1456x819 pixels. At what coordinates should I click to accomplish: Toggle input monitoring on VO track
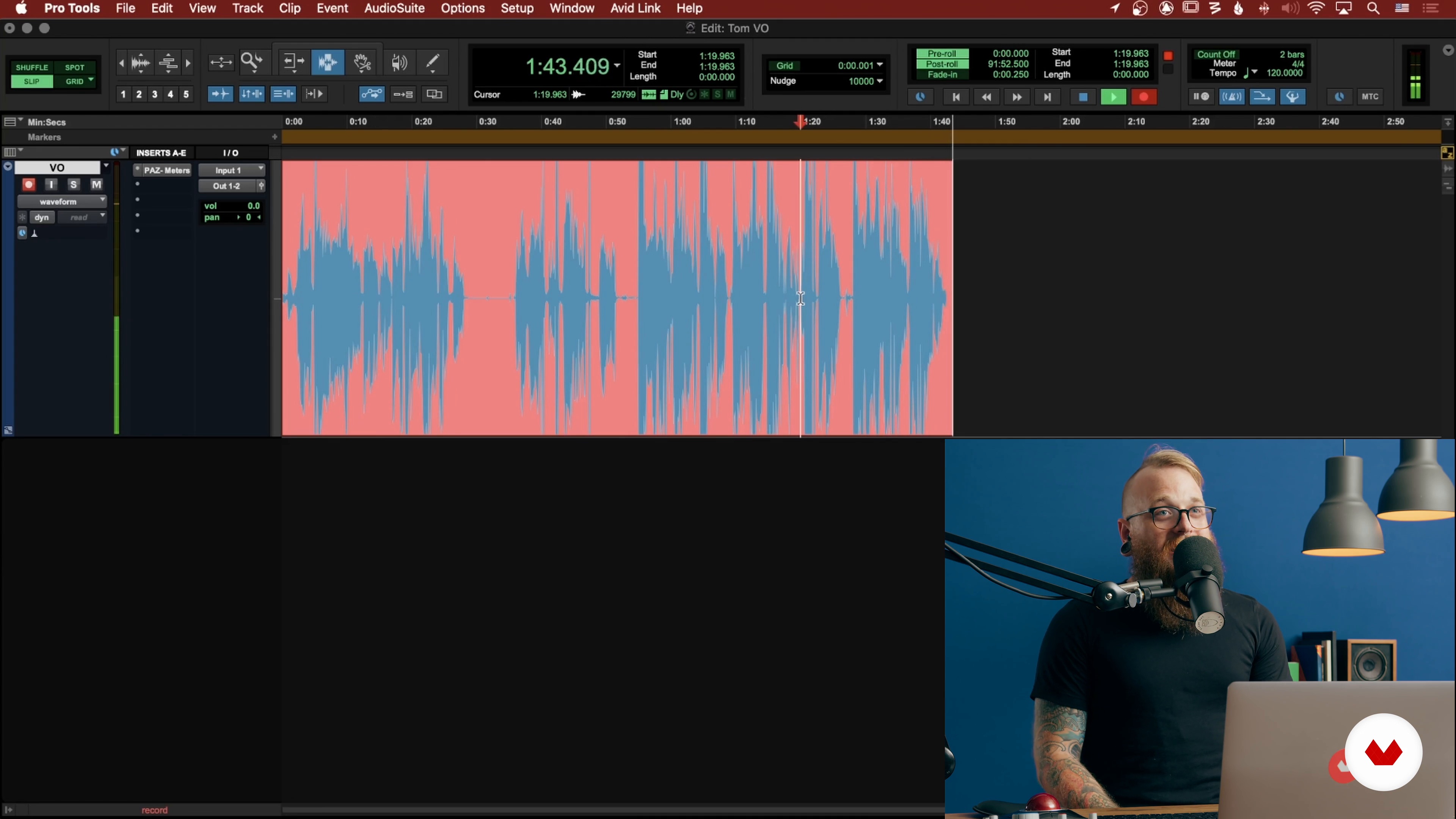point(51,184)
